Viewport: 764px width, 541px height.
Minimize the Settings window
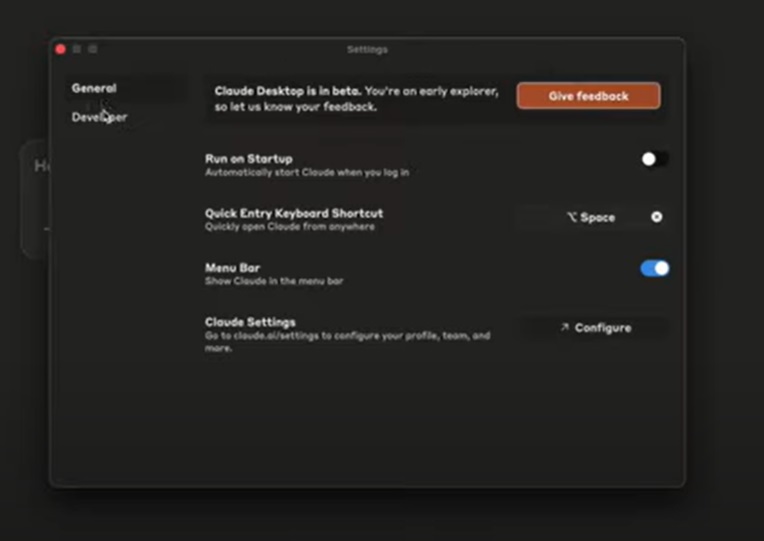[77, 49]
